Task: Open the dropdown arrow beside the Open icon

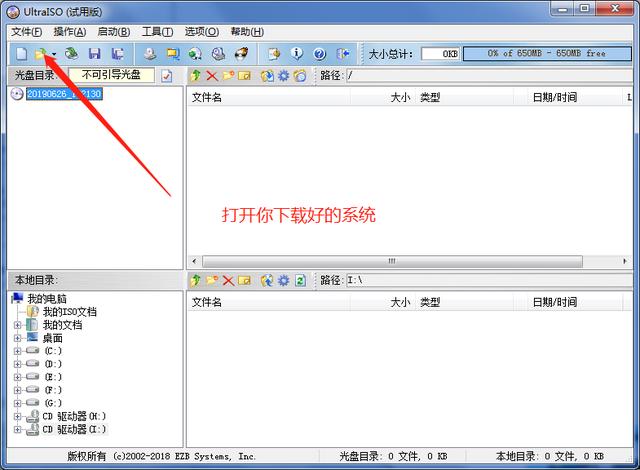Action: point(54,54)
